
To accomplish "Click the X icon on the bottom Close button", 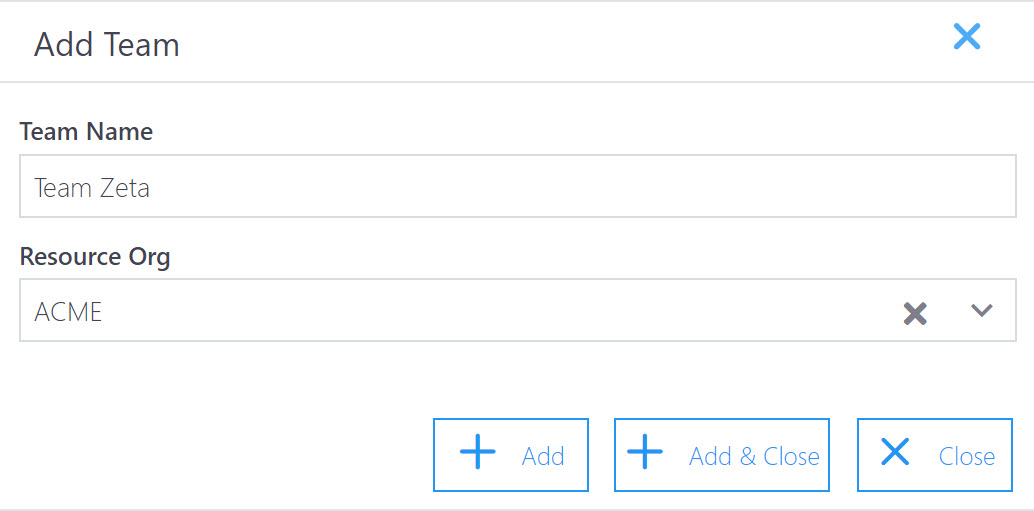I will [x=895, y=453].
